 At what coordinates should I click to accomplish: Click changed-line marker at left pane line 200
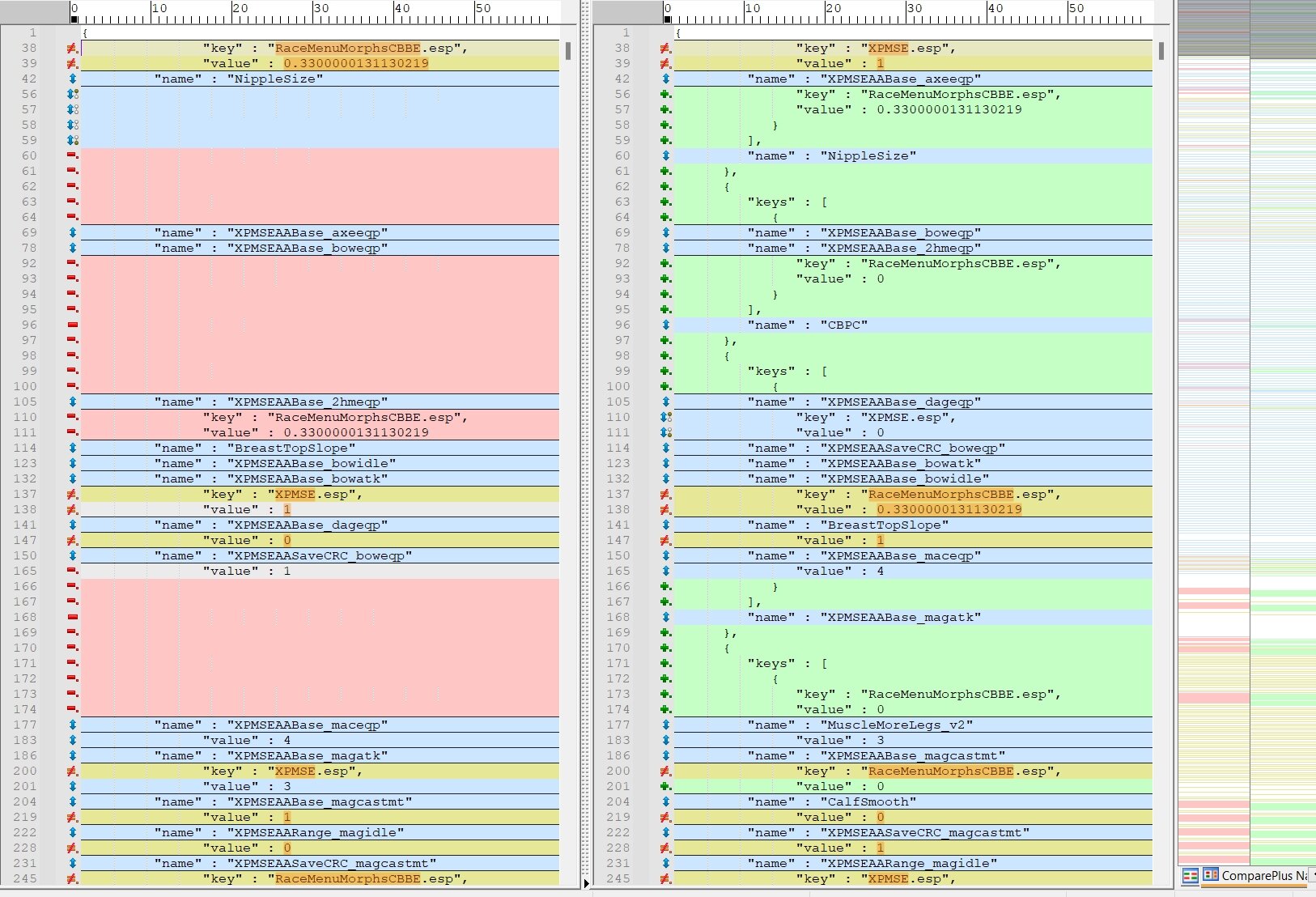click(72, 772)
